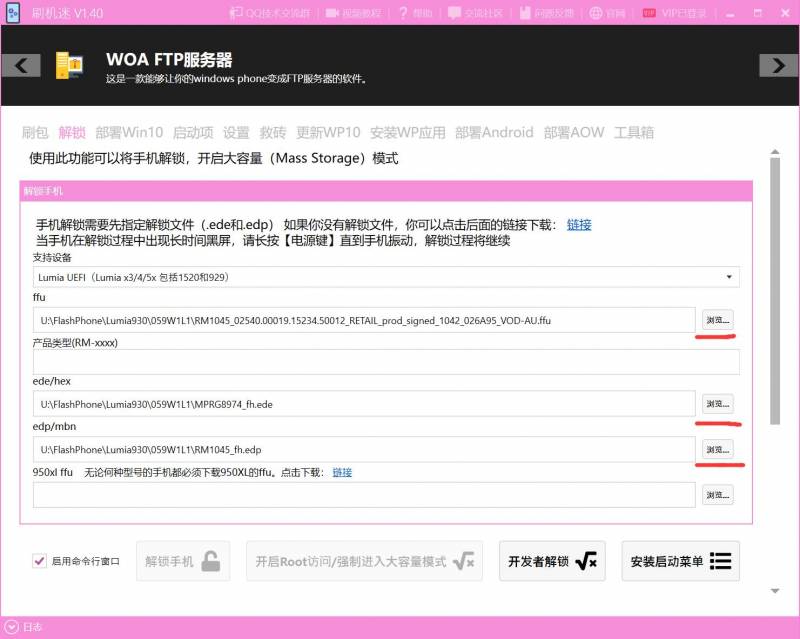
Task: Browse for the edp/mbn file
Action: [x=718, y=450]
